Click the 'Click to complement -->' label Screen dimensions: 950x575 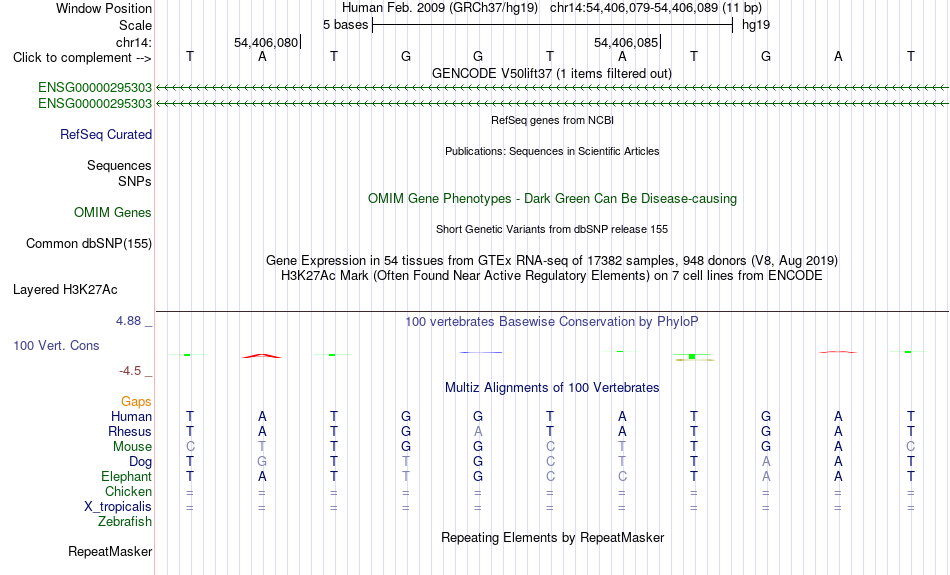(82, 58)
